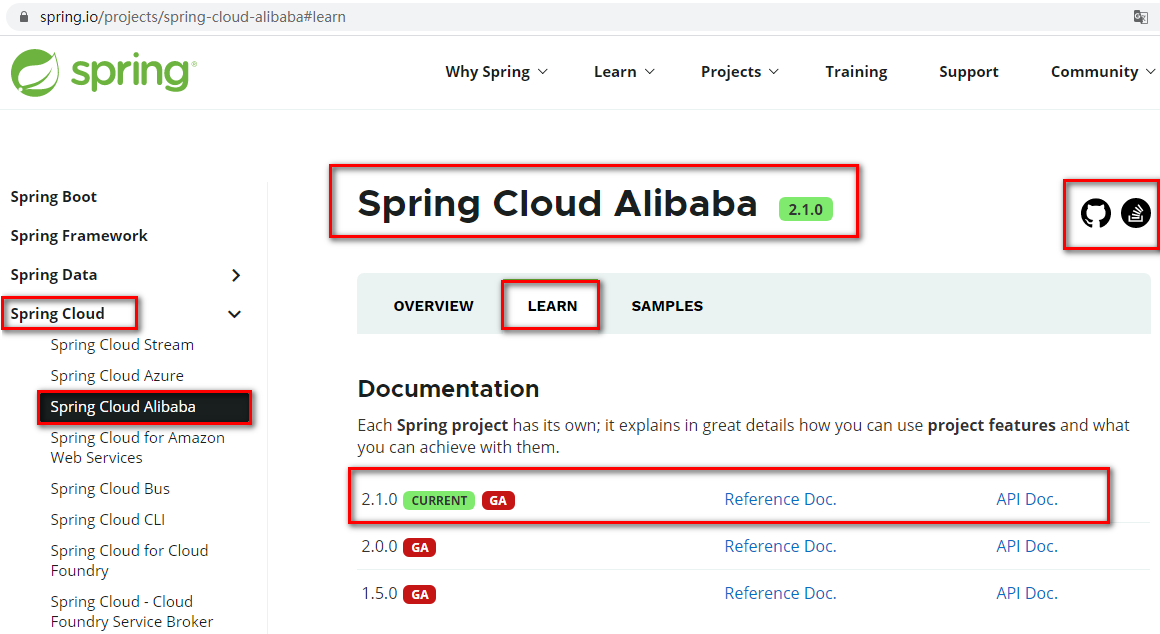
Task: Click version number 1.5.0 text
Action: [x=379, y=593]
